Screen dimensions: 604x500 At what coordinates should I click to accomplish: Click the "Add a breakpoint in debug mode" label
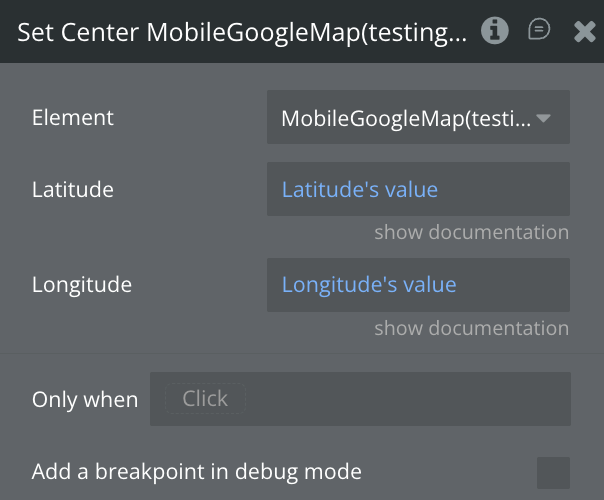click(197, 471)
